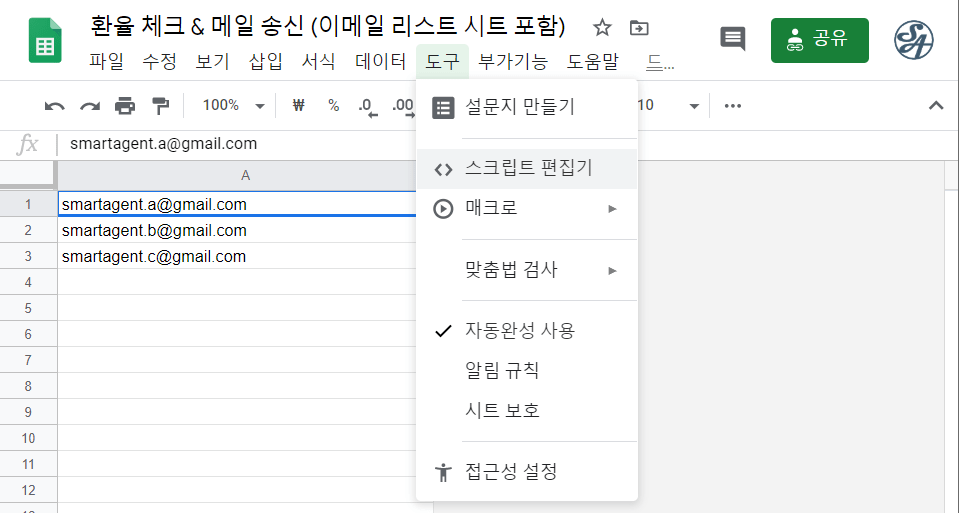This screenshot has height=513, width=959.
Task: Select 접근성 설정 menu entry
Action: [527, 471]
